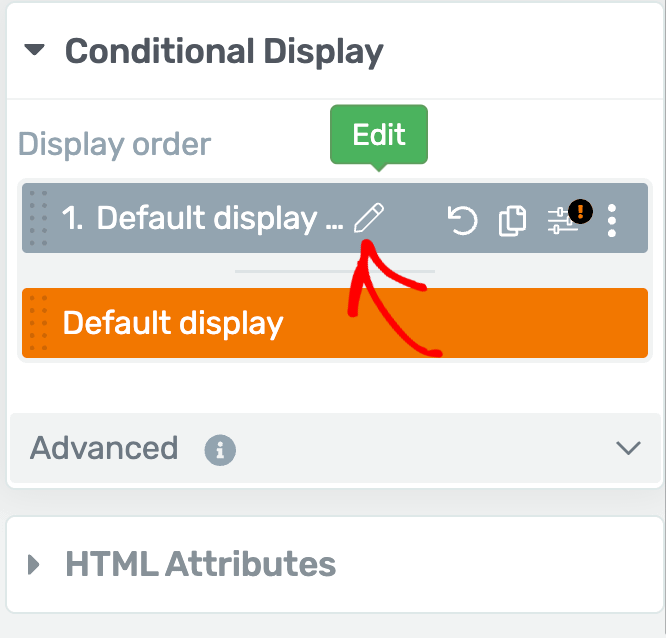Click the divider line between displays
This screenshot has width=666, height=638.
click(x=335, y=271)
